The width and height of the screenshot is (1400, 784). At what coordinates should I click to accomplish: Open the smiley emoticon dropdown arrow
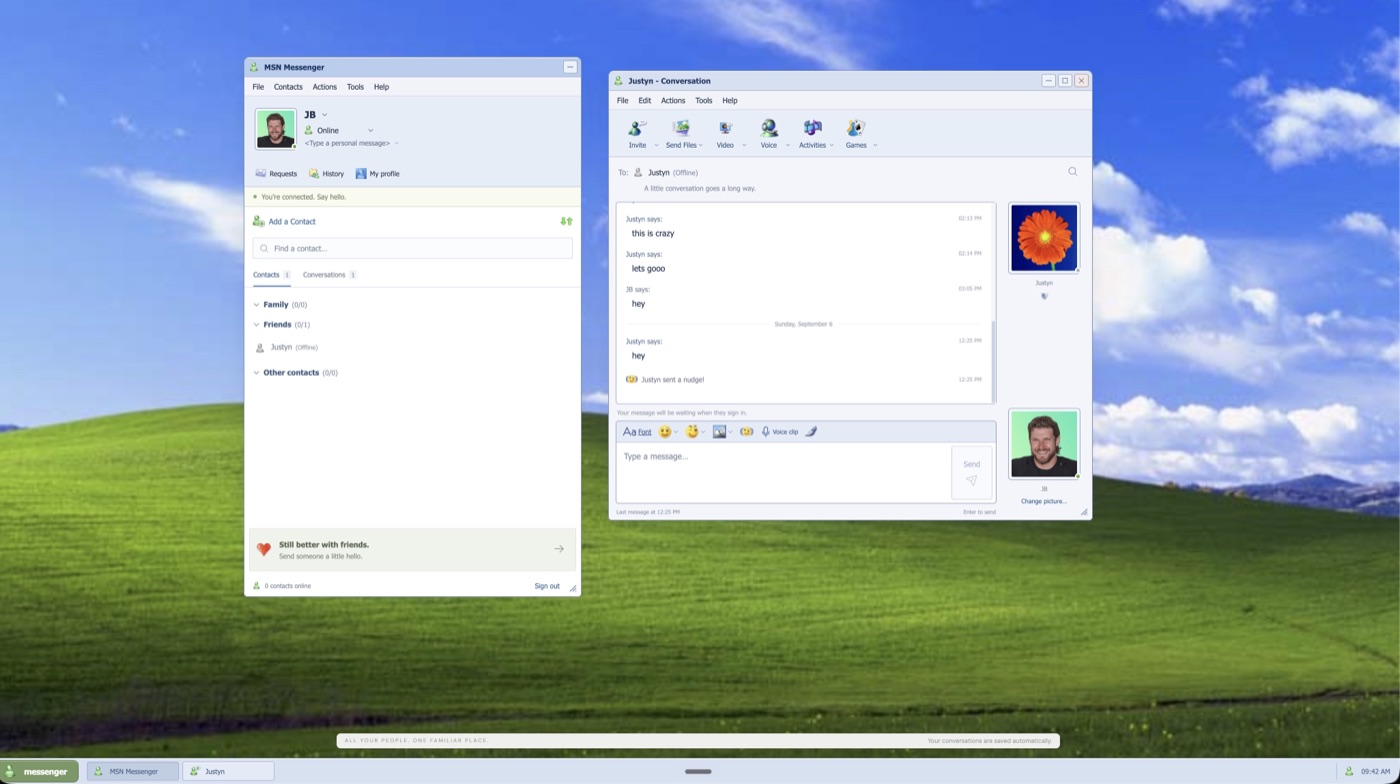pyautogui.click(x=676, y=433)
